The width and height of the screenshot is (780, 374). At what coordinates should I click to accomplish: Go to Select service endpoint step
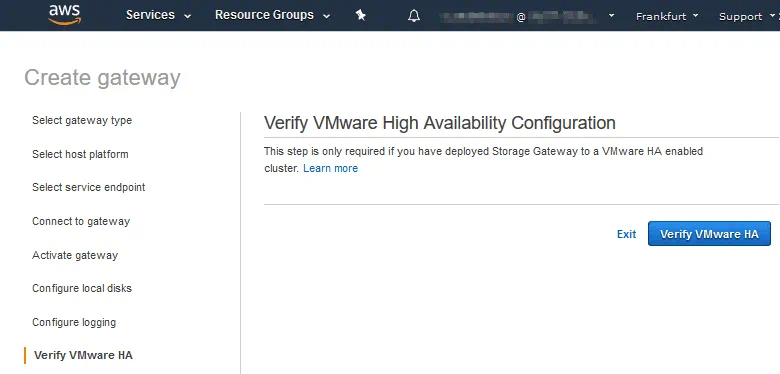(x=89, y=187)
